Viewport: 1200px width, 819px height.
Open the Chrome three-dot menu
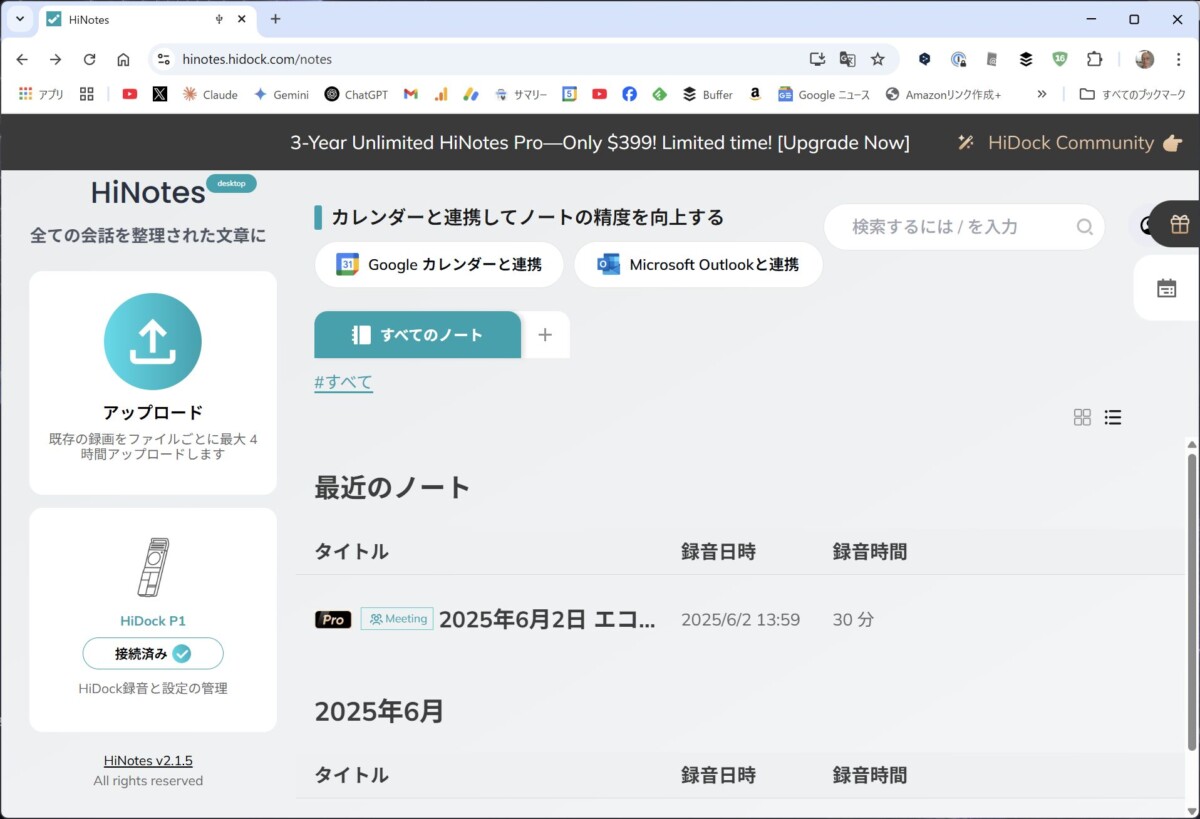[1178, 59]
